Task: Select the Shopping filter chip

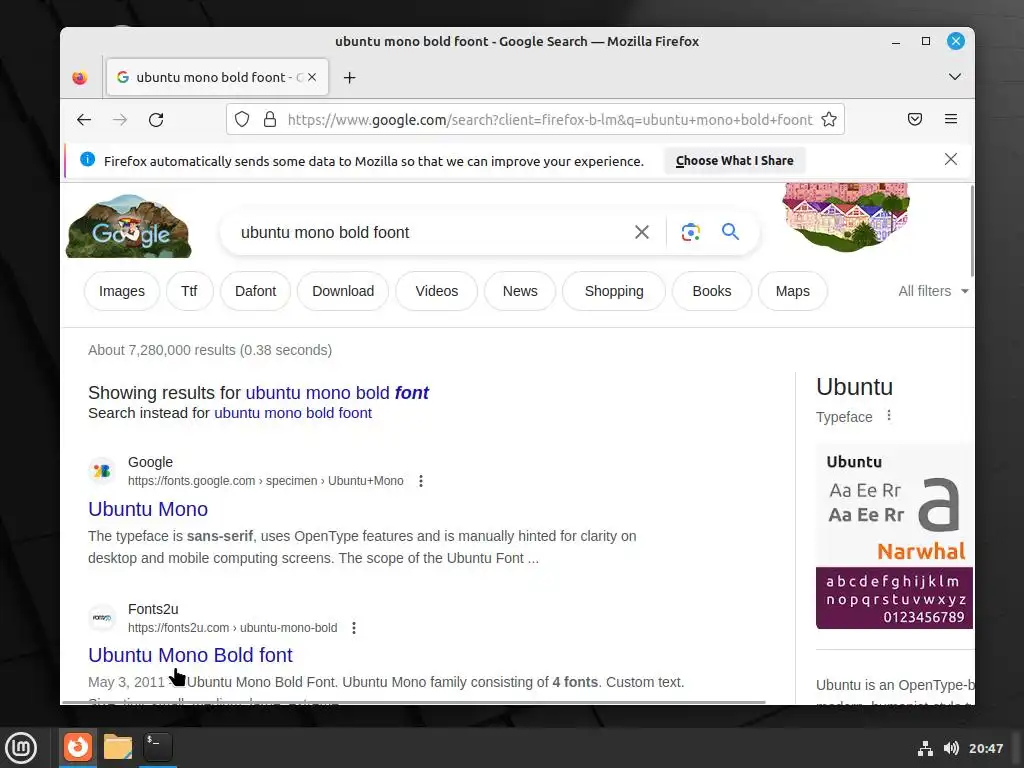Action: [614, 291]
